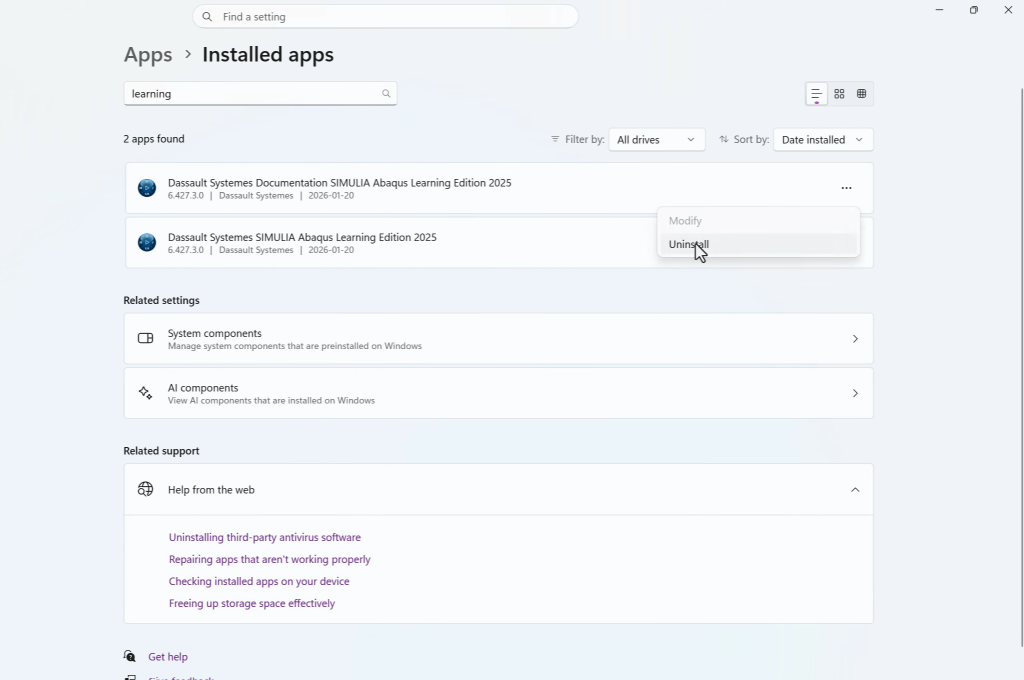The width and height of the screenshot is (1024, 680).
Task: Select Dassault Systemes SIMULIA Abaqus Learning Edition 2025 title
Action: [x=302, y=237]
